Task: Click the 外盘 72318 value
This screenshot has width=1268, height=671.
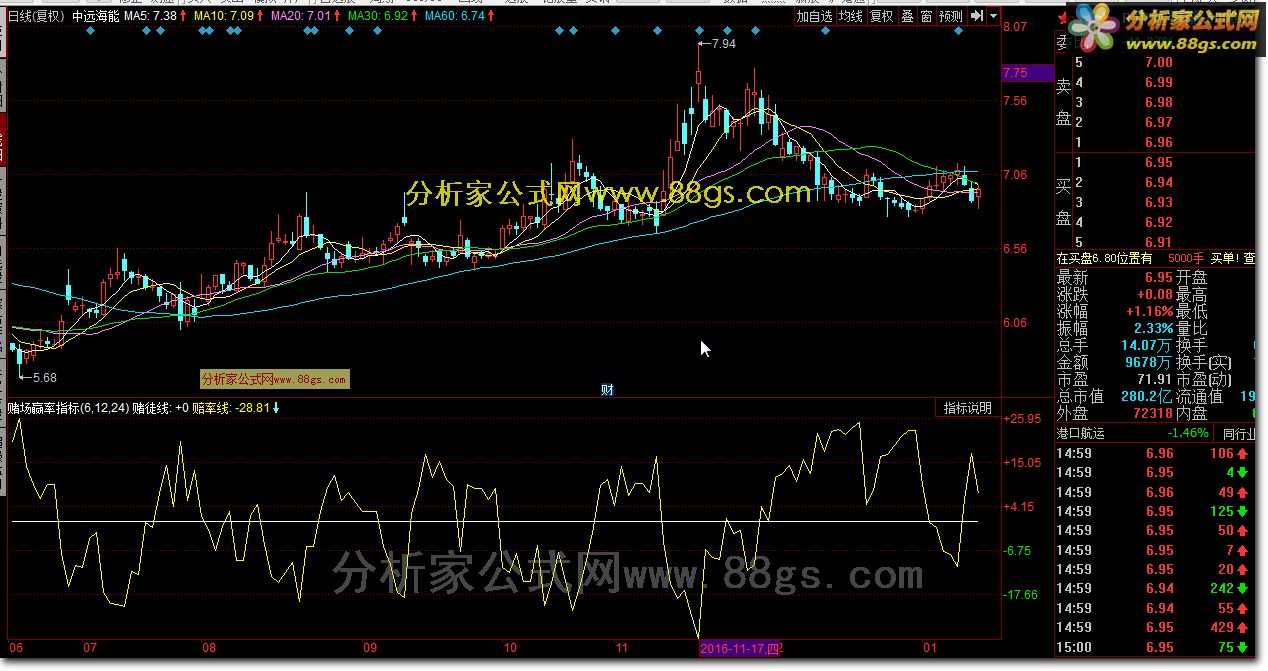Action: [1153, 414]
